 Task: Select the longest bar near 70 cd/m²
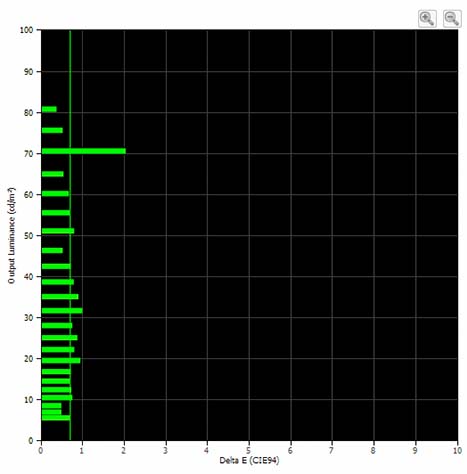pos(84,151)
